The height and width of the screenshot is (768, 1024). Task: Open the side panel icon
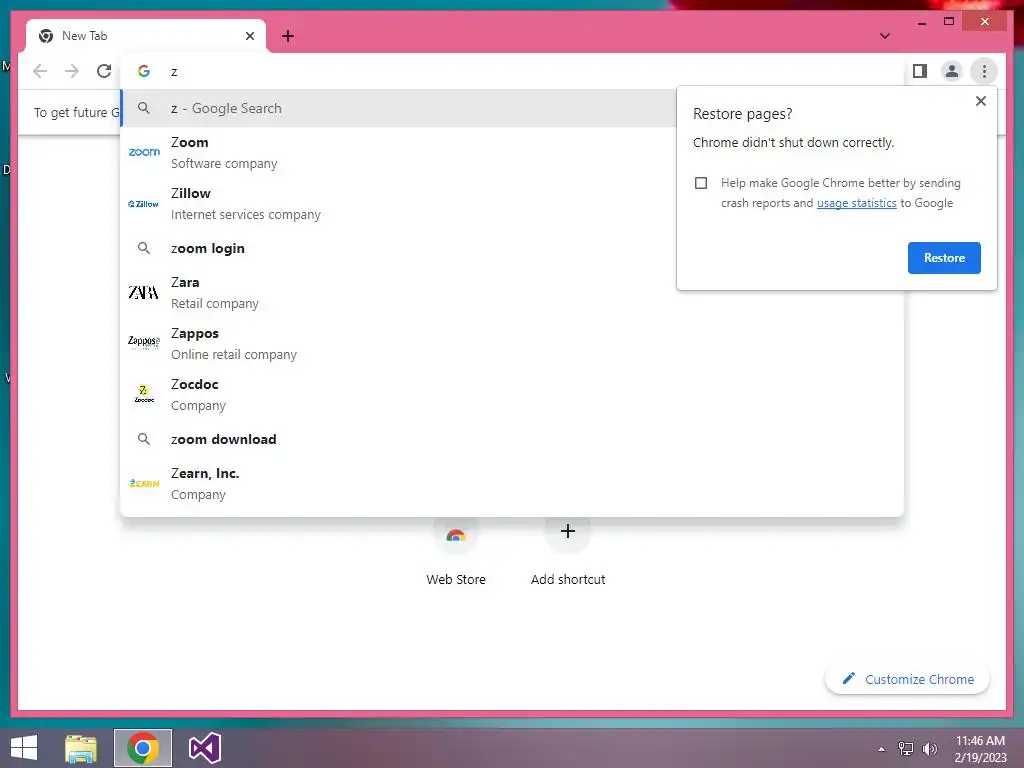[920, 71]
